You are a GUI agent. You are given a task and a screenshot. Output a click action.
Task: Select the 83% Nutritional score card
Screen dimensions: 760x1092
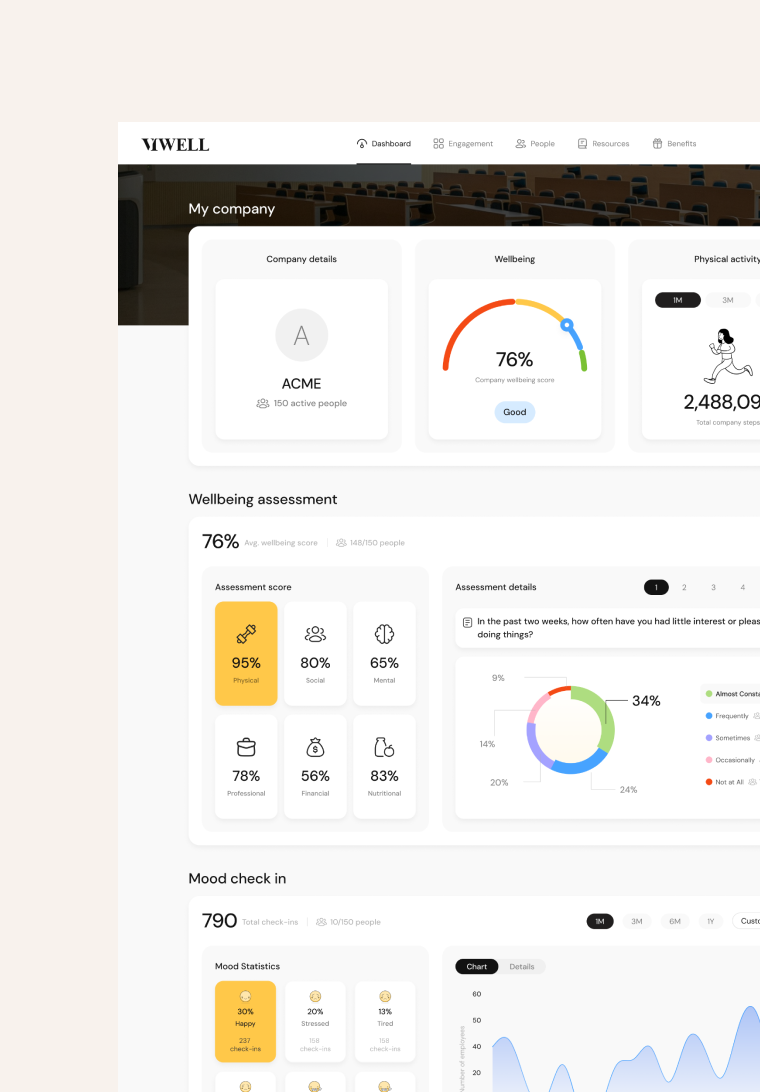click(385, 766)
